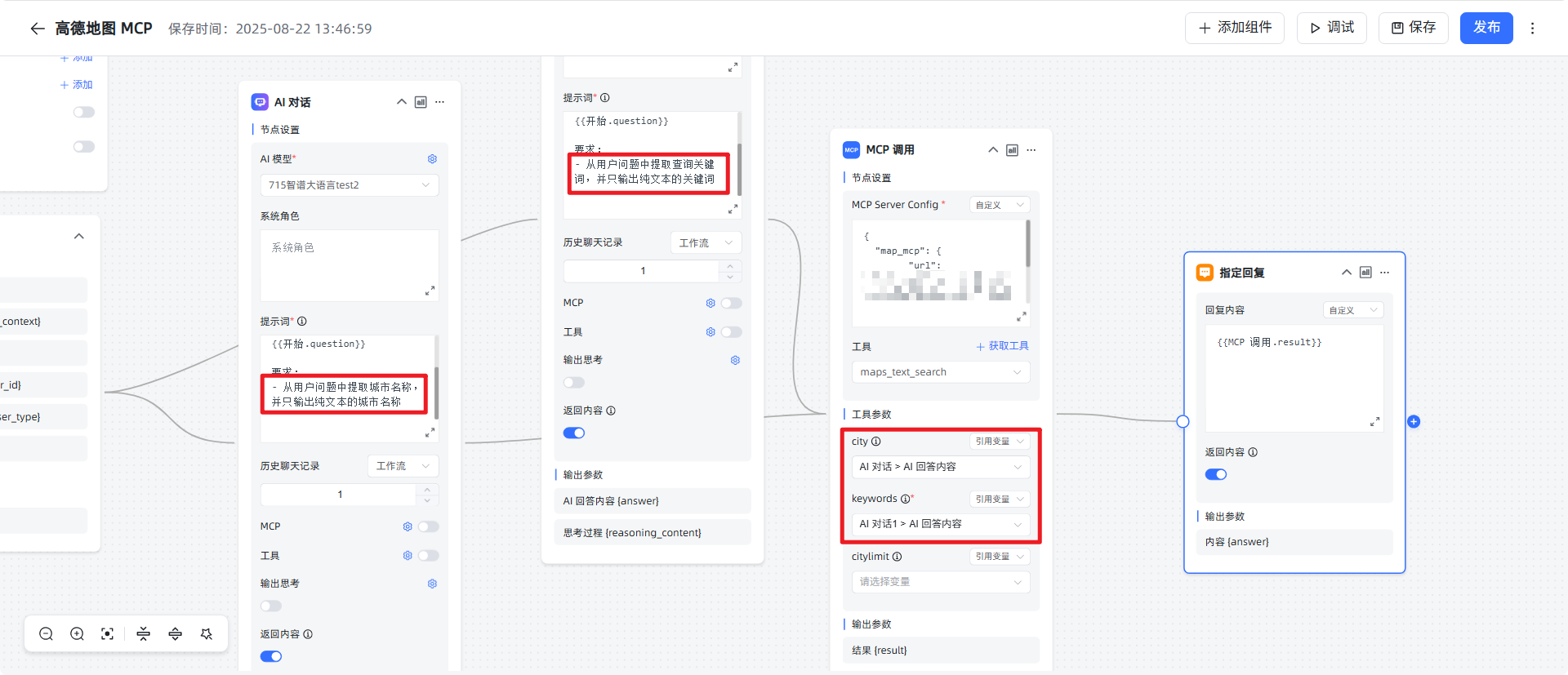Open city 引用变量 type dropdown

pyautogui.click(x=1000, y=442)
